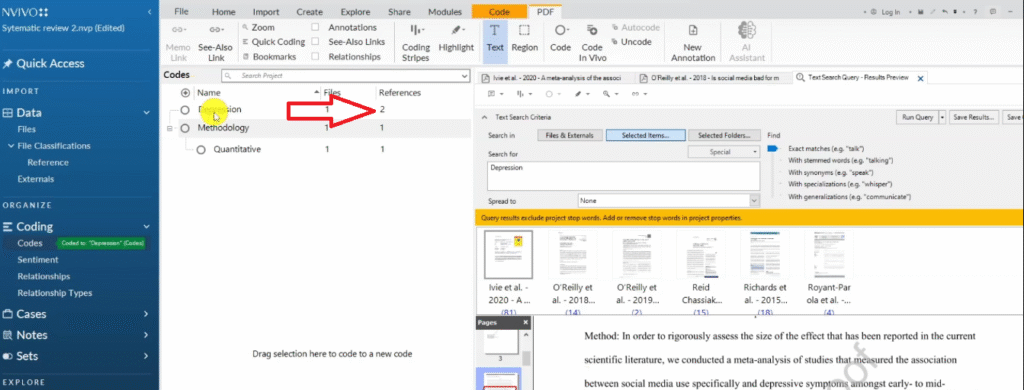Open the AI Assistant
1024x390 pixels.
pyautogui.click(x=746, y=42)
